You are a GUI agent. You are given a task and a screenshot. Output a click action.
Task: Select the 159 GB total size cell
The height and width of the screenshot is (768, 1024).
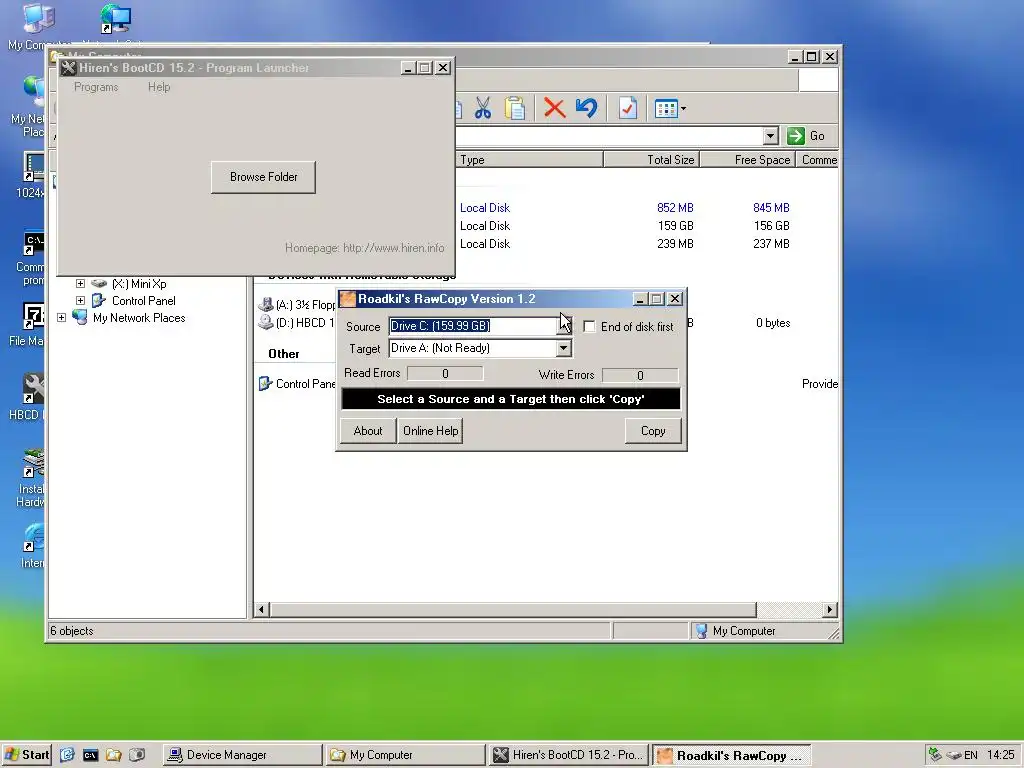click(x=675, y=226)
